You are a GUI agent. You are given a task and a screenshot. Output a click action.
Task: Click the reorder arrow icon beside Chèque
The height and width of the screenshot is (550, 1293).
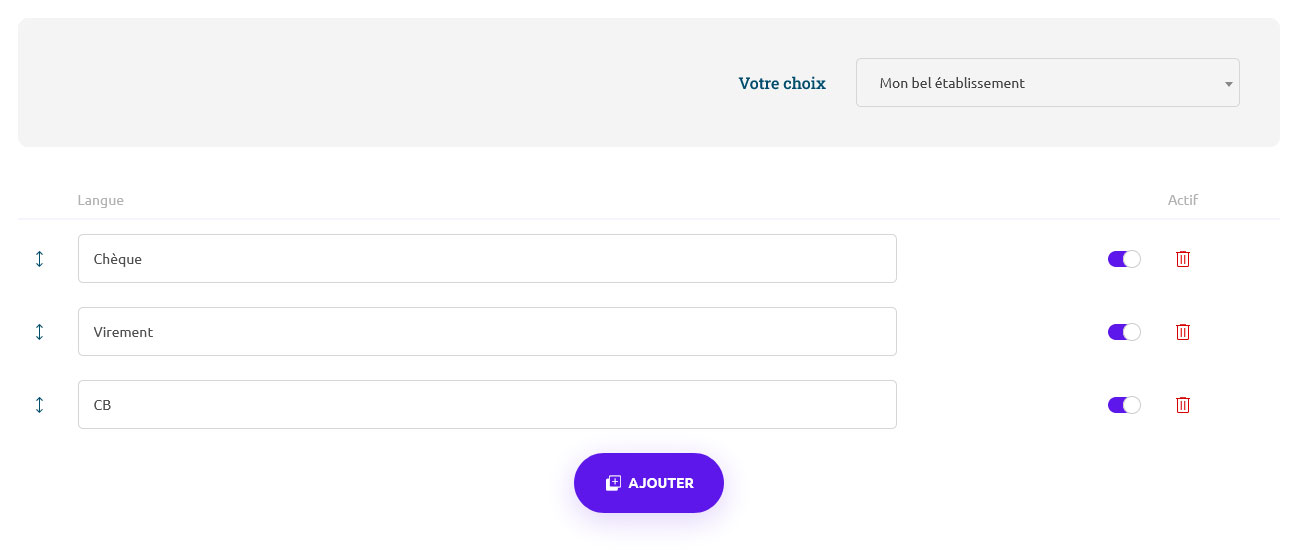point(39,259)
